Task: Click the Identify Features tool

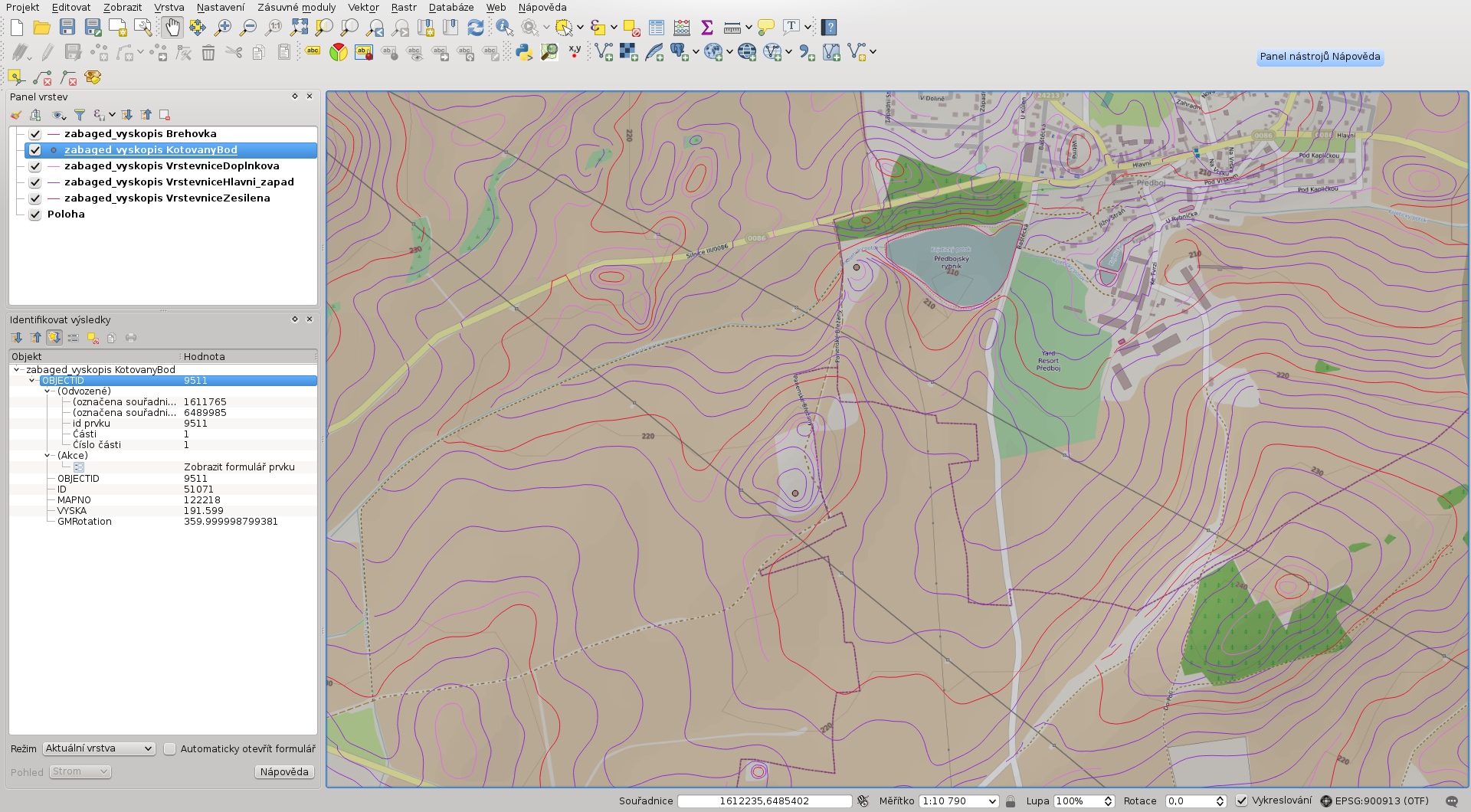Action: 504,28
